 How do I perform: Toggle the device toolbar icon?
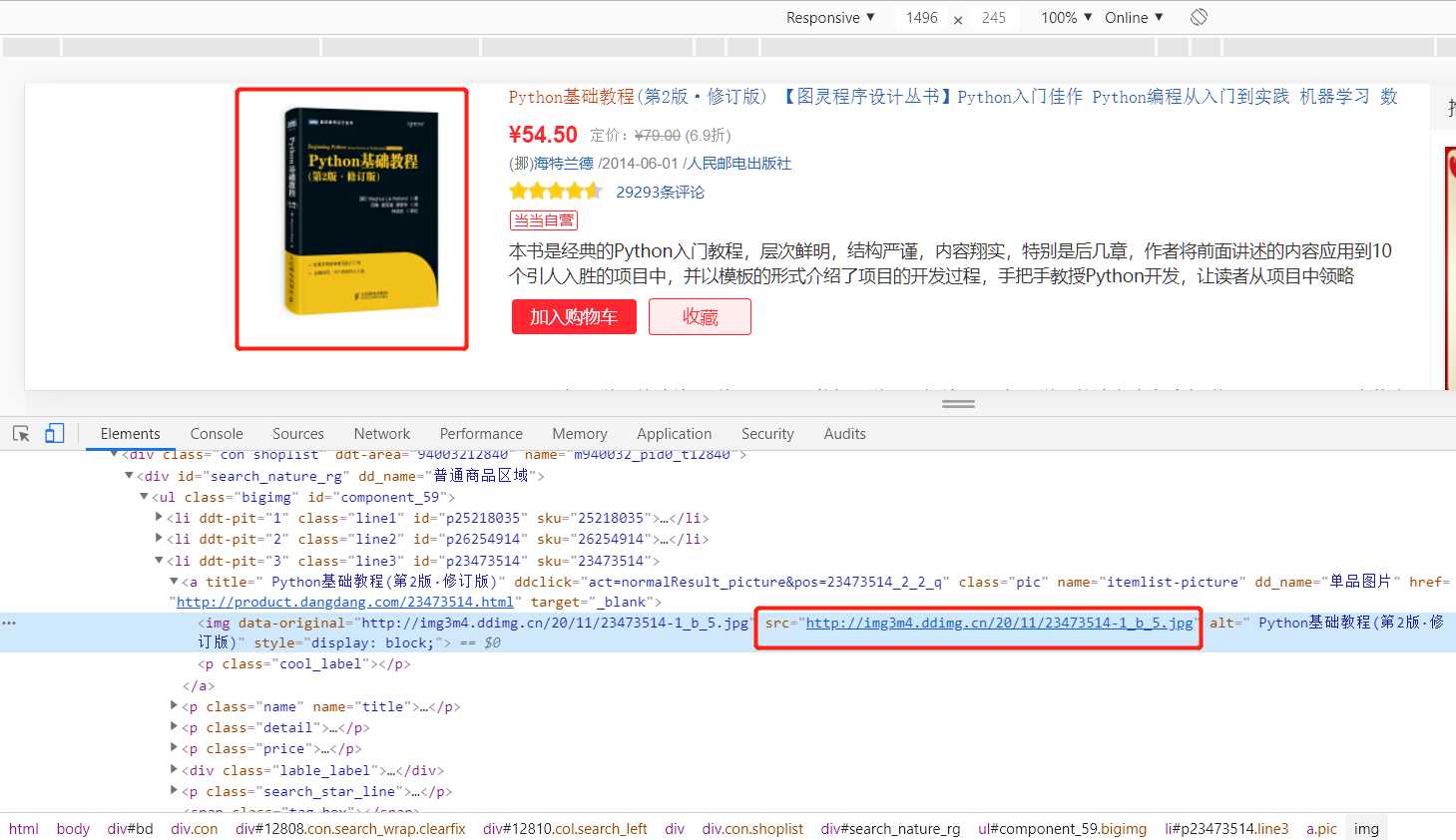click(54, 433)
